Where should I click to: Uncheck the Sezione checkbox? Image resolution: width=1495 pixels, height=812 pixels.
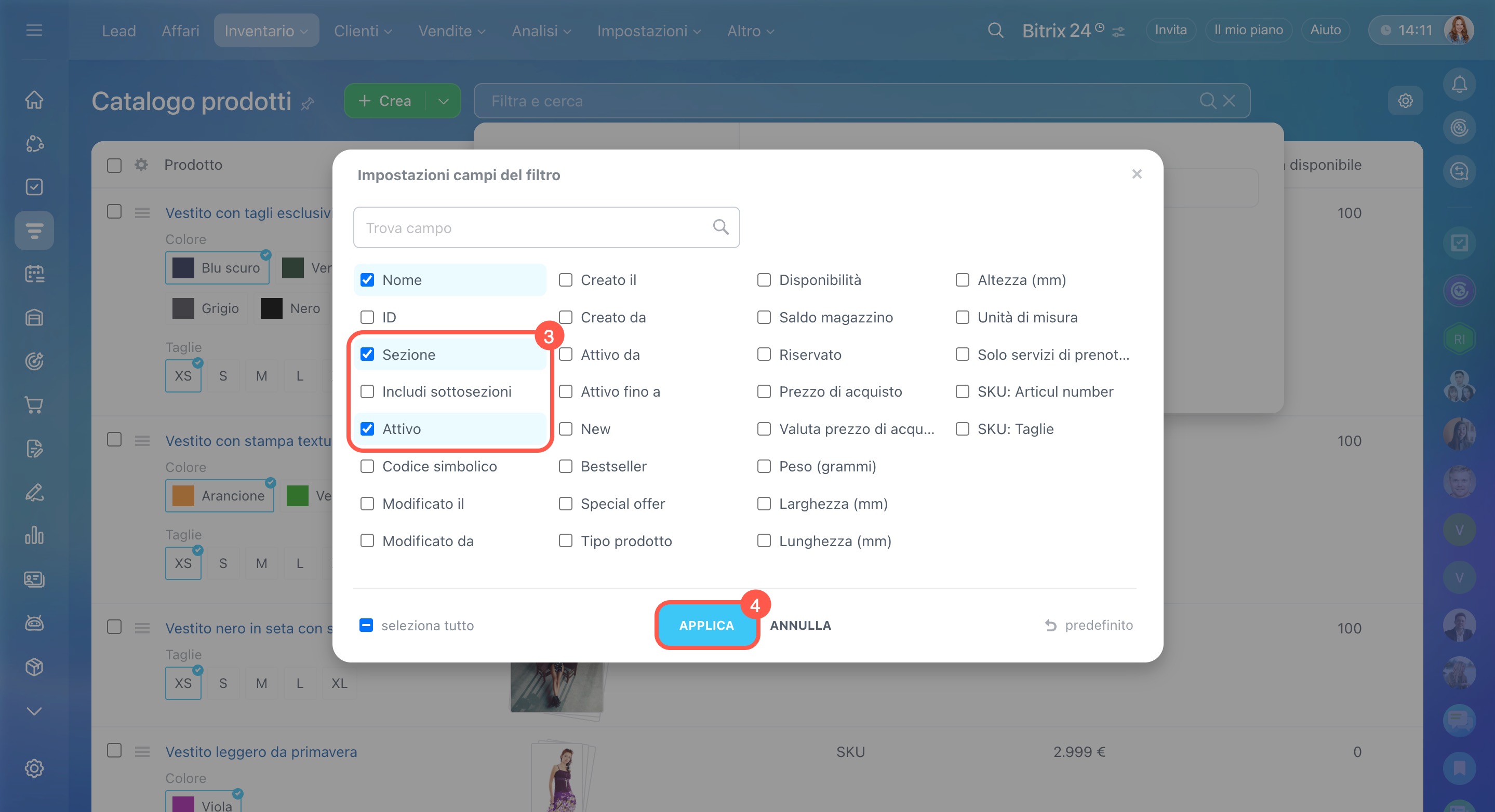point(367,355)
